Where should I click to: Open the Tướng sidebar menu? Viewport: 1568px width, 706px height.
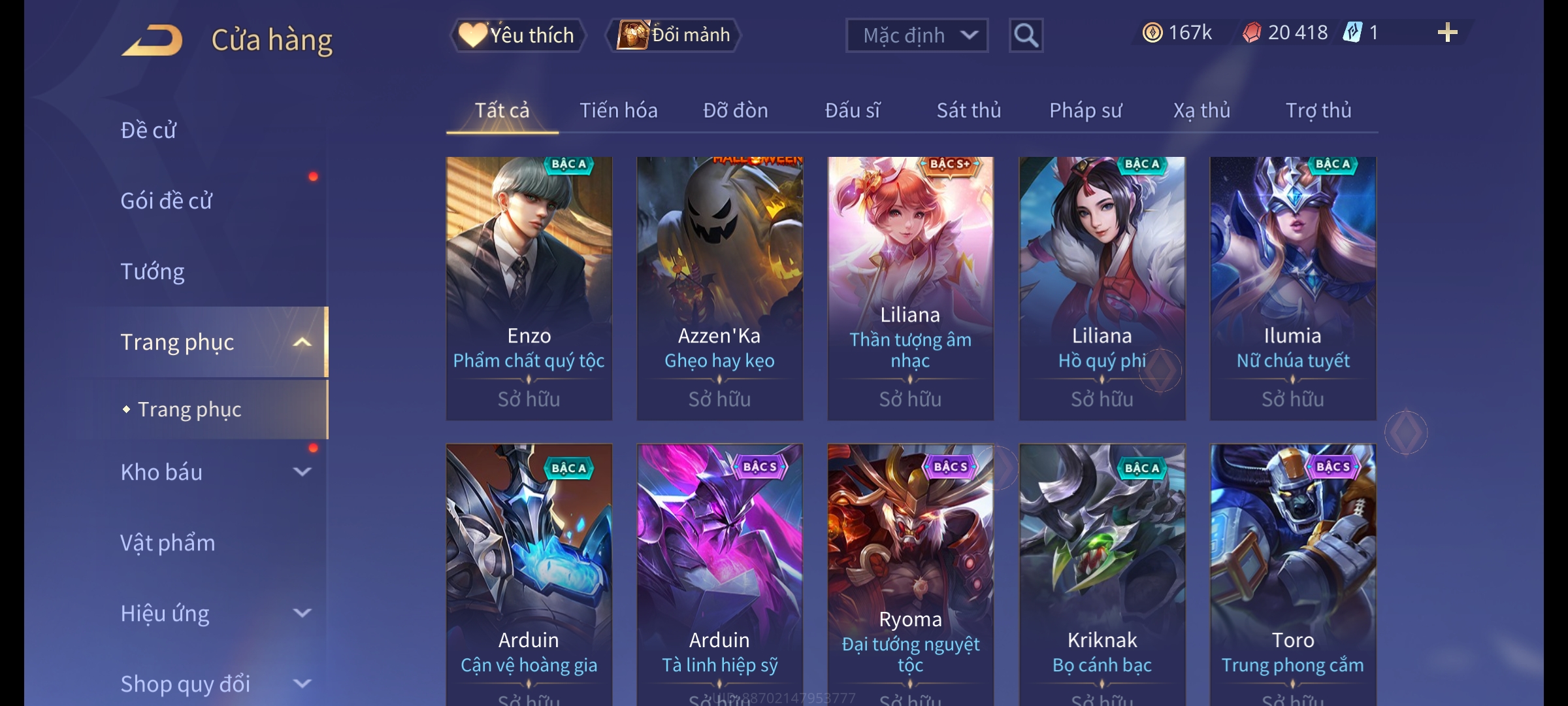(x=152, y=271)
